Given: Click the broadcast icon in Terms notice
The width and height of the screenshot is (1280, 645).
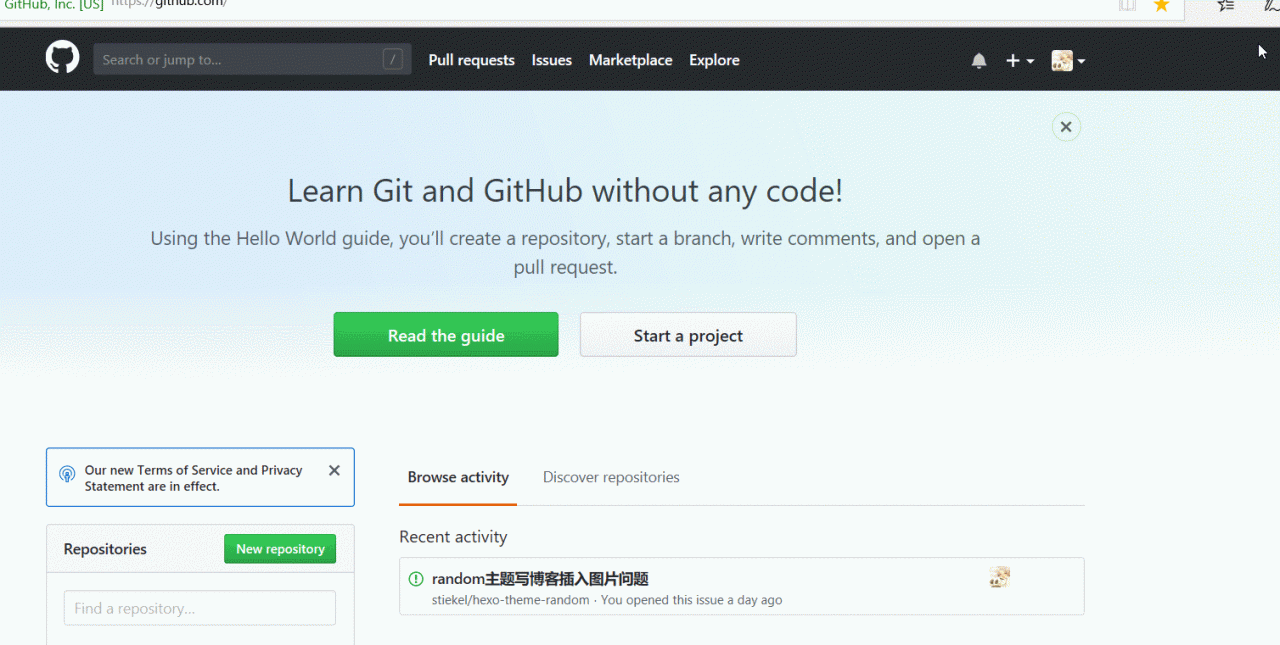Looking at the screenshot, I should pyautogui.click(x=67, y=474).
